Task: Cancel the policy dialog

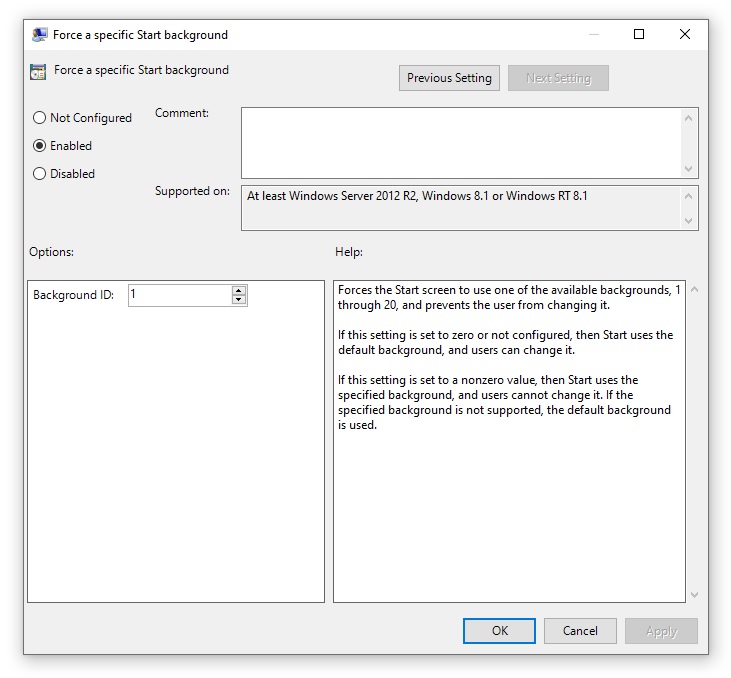Action: pos(580,631)
